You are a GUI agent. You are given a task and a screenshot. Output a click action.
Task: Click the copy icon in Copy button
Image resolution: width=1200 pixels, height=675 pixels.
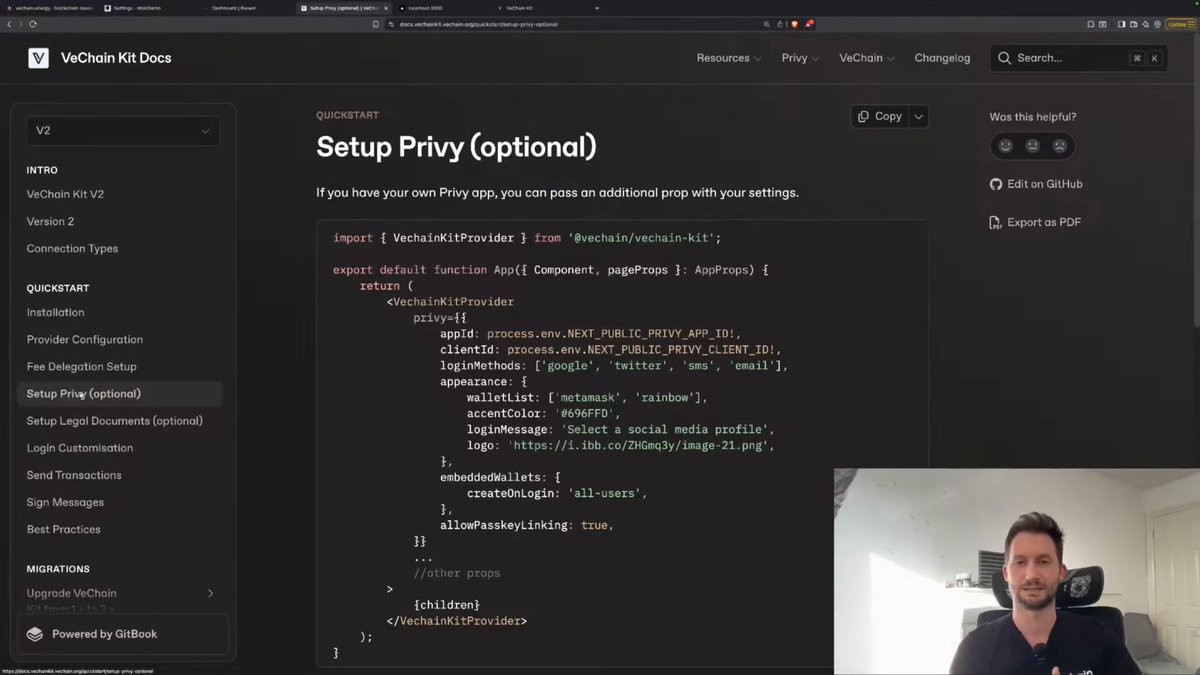(x=863, y=116)
